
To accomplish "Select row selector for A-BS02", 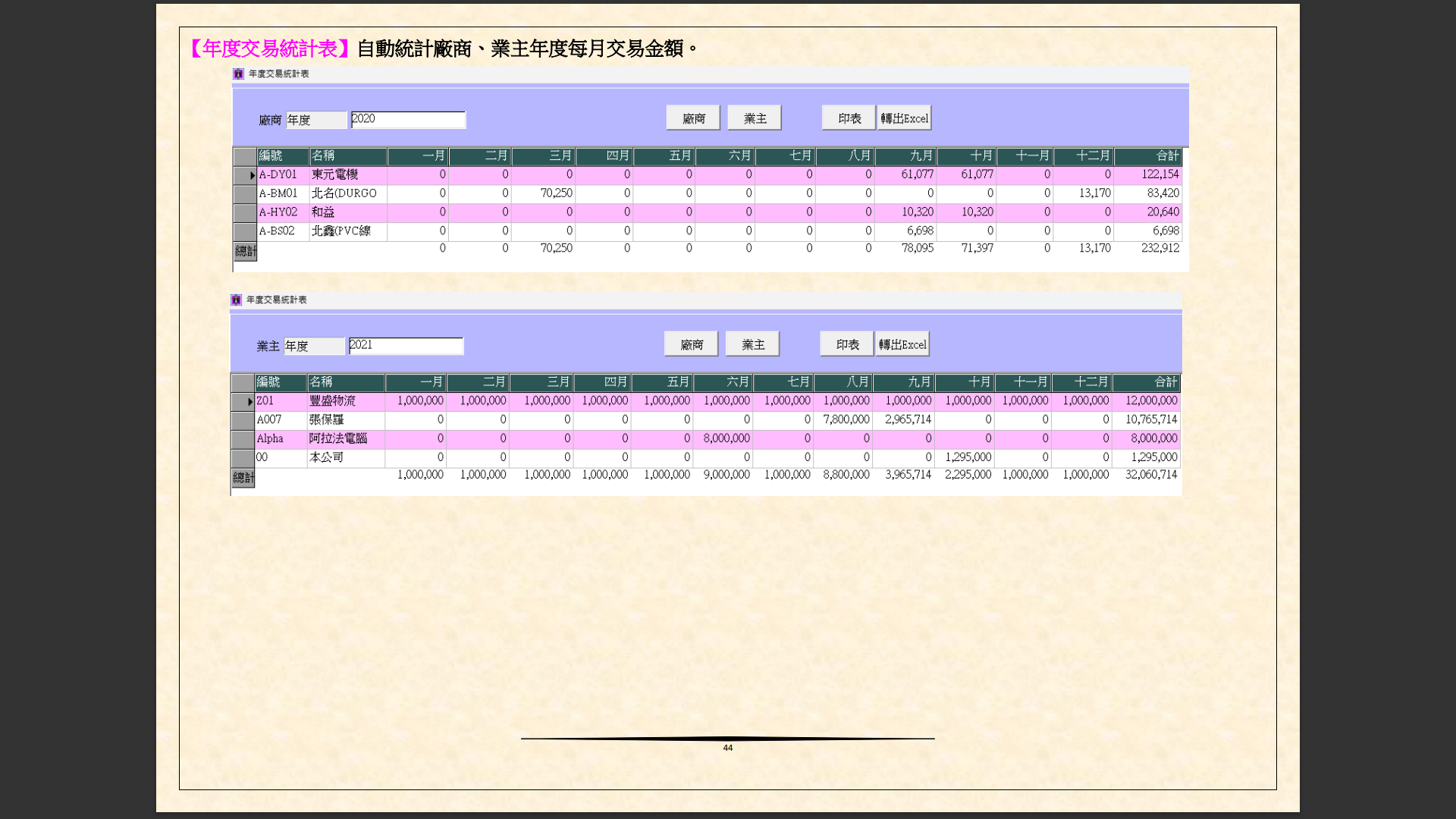I will point(245,231).
